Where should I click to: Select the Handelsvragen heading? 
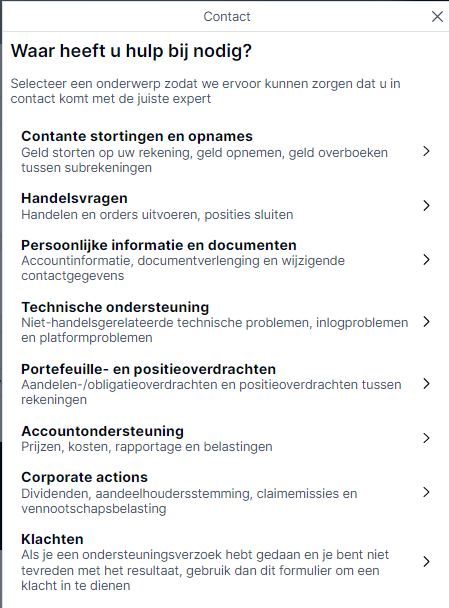pyautogui.click(x=74, y=198)
